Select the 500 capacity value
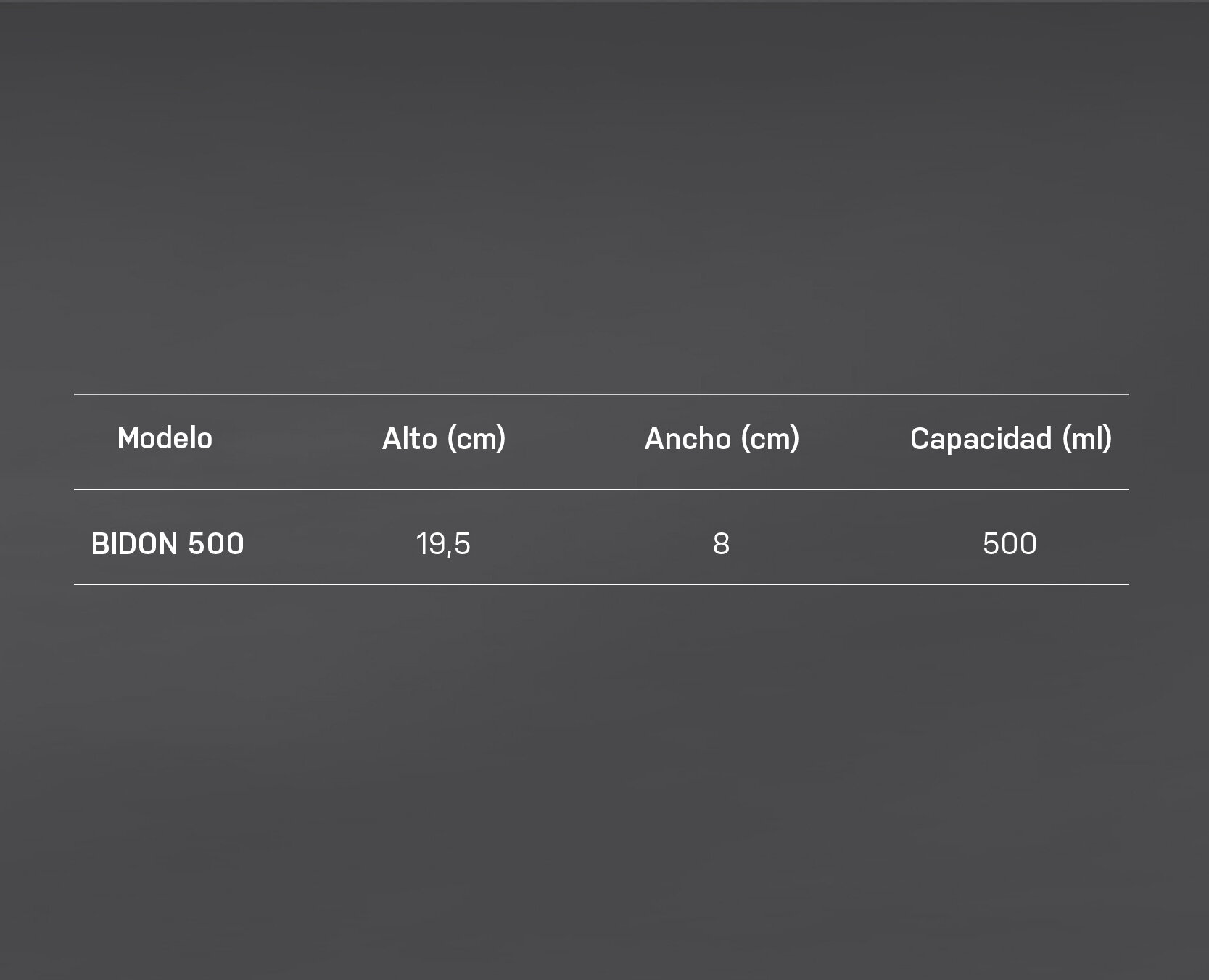This screenshot has width=1209, height=980. [1010, 544]
